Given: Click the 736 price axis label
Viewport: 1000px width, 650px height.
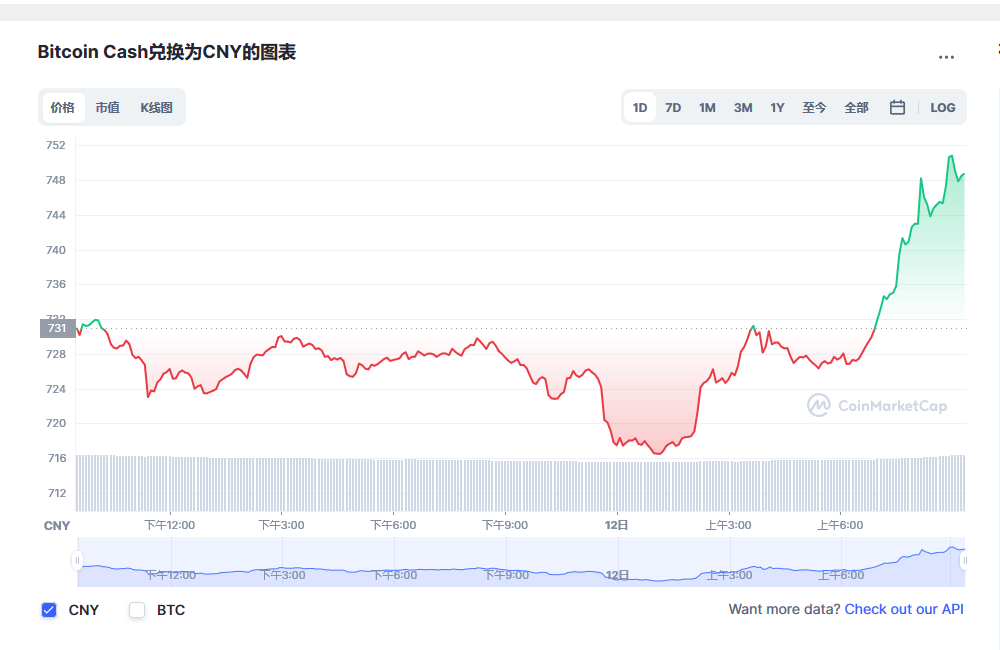Looking at the screenshot, I should [x=55, y=284].
